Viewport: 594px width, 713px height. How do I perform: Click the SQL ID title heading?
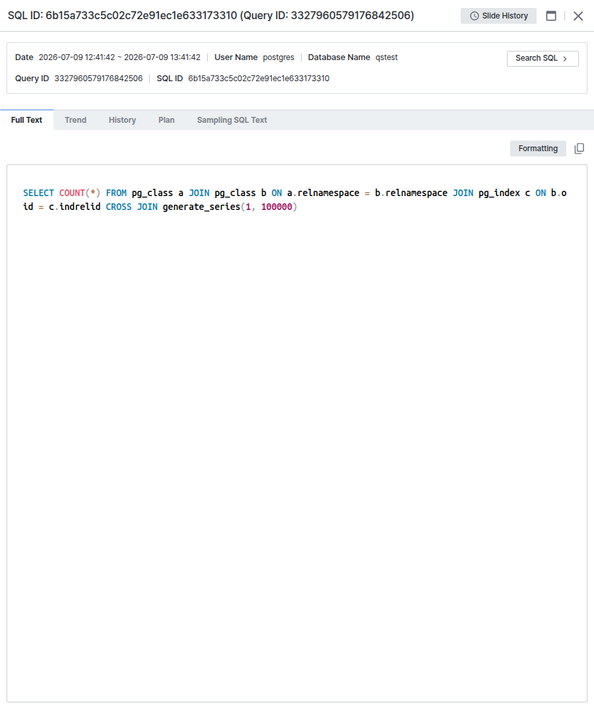pos(211,15)
